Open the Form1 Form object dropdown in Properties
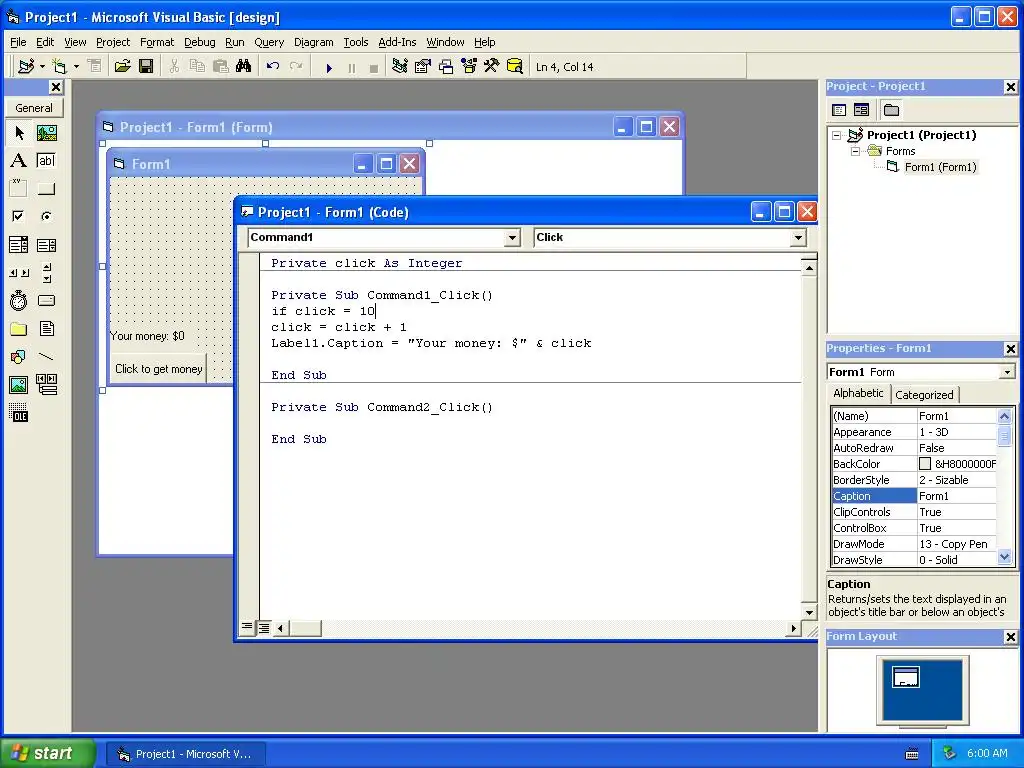 tap(1007, 372)
